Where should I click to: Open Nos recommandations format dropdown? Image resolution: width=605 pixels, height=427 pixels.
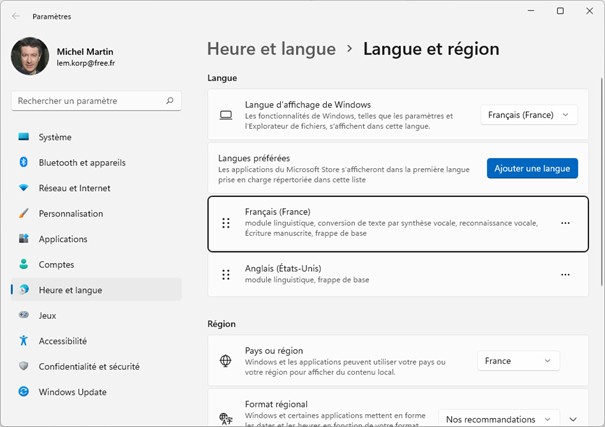coord(499,419)
